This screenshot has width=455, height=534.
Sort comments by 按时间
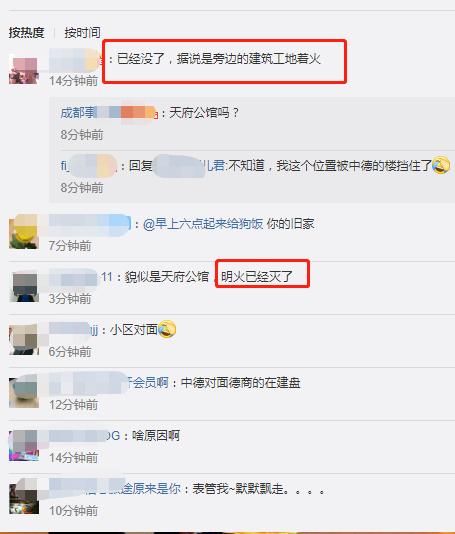pos(82,32)
